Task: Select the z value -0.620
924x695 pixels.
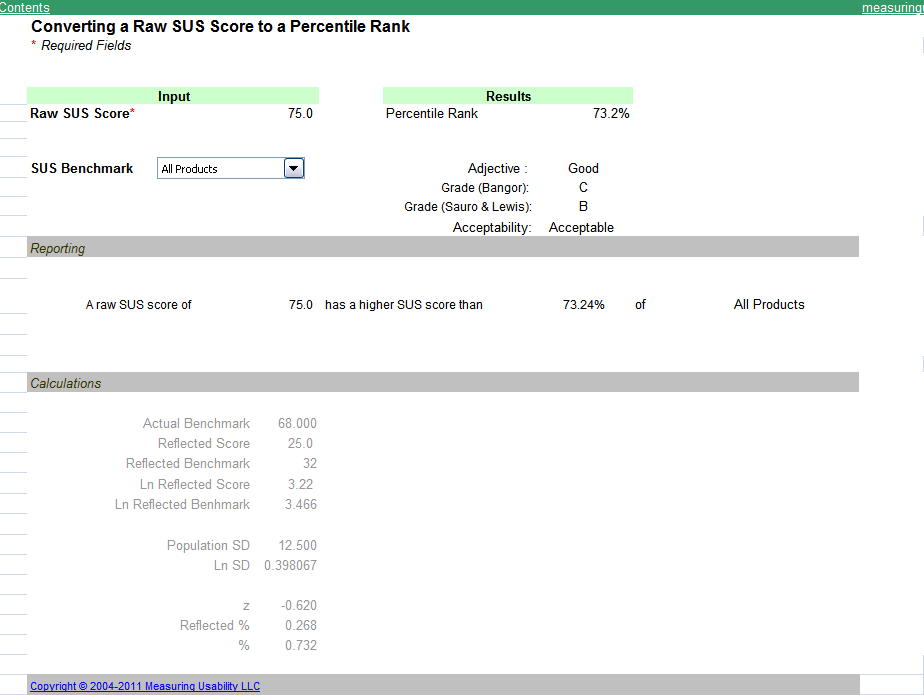Action: [x=299, y=605]
